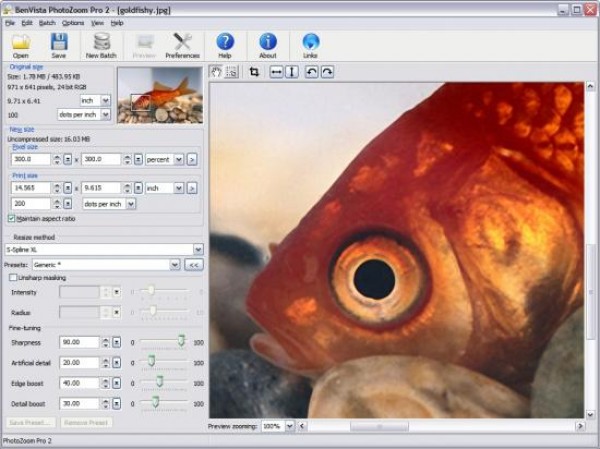Open Preferences from the toolbar
This screenshot has height=449, width=600.
click(x=182, y=42)
